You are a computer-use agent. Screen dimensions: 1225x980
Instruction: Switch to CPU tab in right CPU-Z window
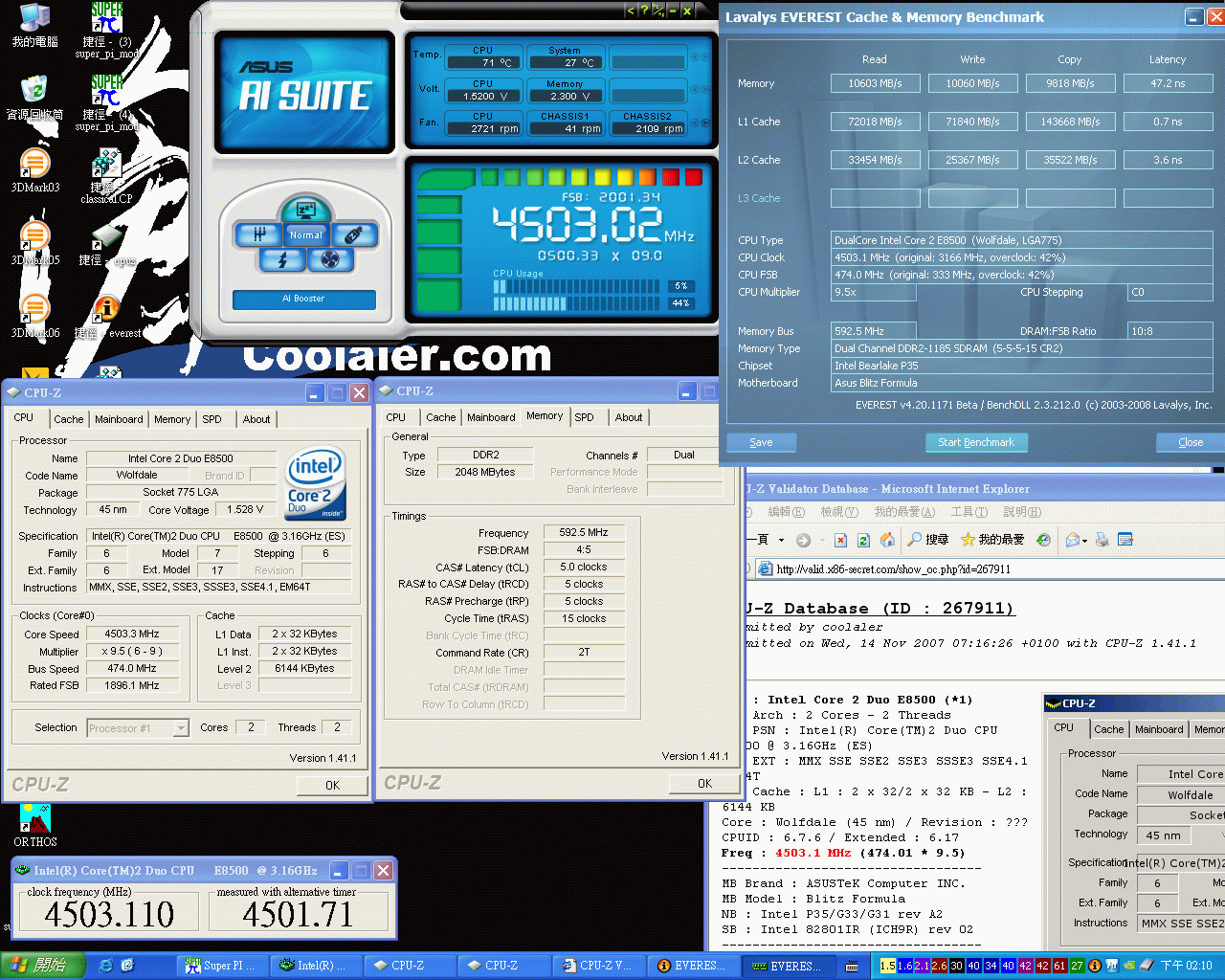click(x=396, y=417)
